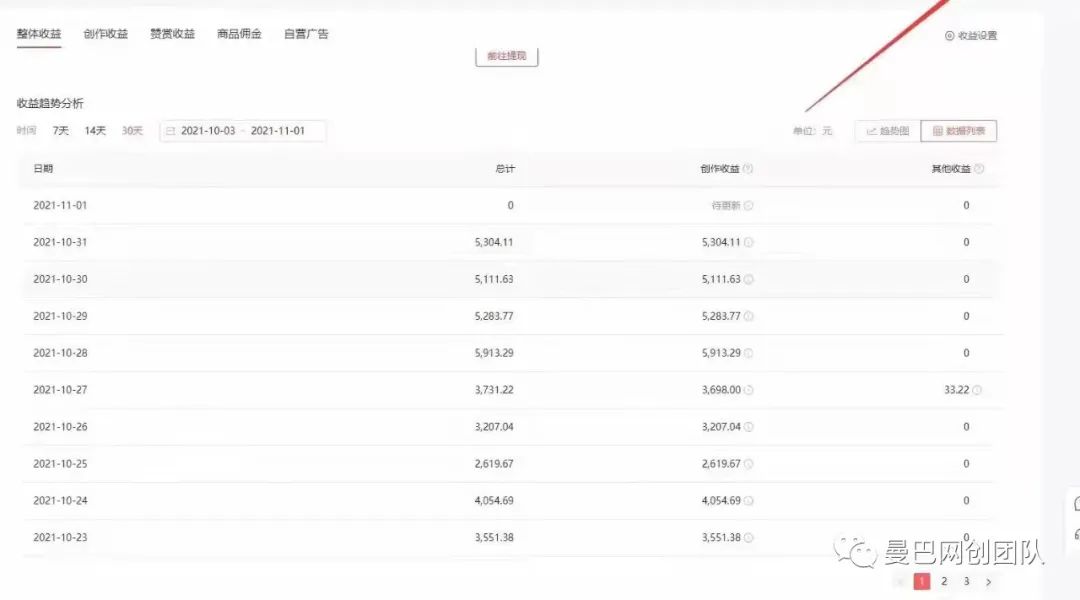Click the next page chevron in pagination
This screenshot has width=1080, height=600.
tap(987, 579)
